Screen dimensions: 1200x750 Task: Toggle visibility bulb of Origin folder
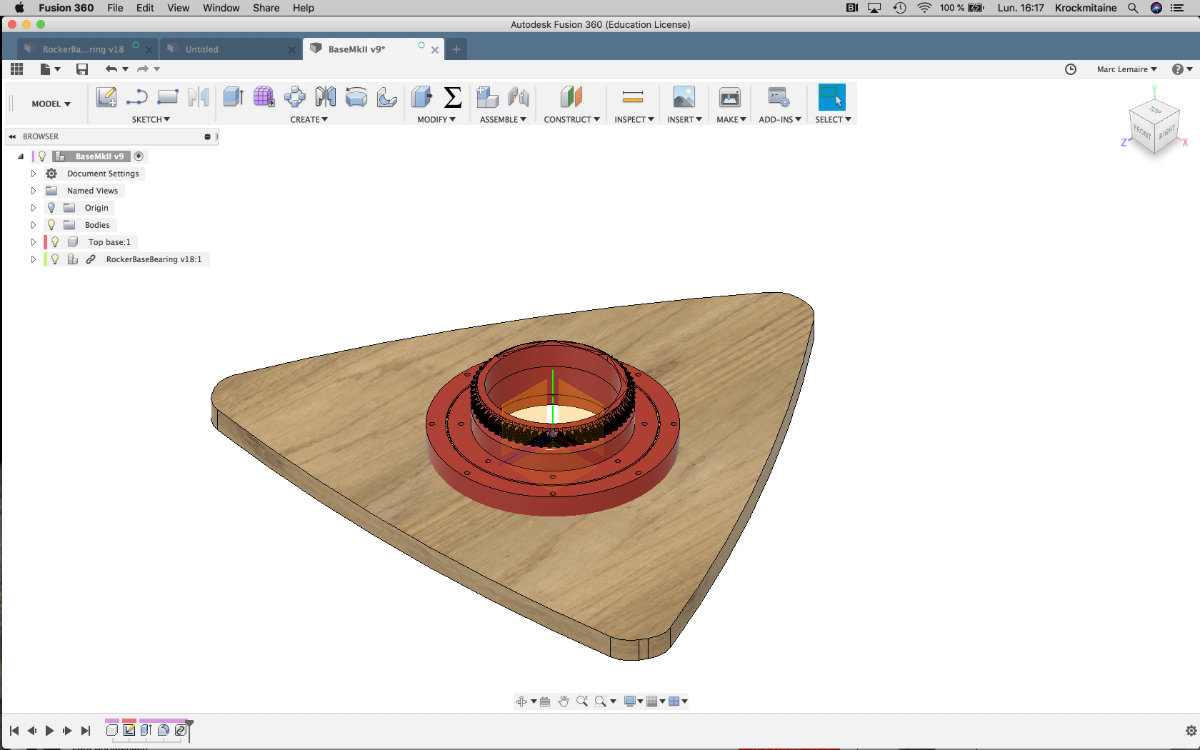pyautogui.click(x=51, y=208)
